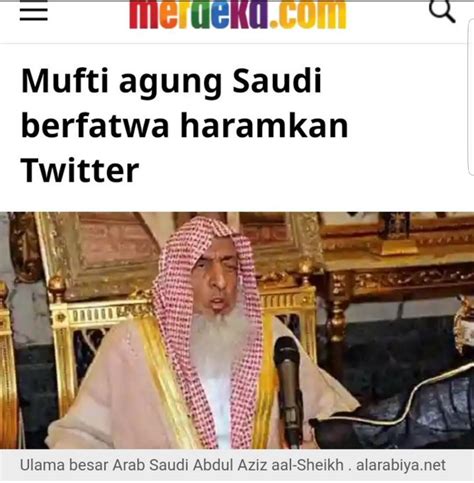Open the hamburger navigation menu
474x483 pixels.
(x=33, y=12)
